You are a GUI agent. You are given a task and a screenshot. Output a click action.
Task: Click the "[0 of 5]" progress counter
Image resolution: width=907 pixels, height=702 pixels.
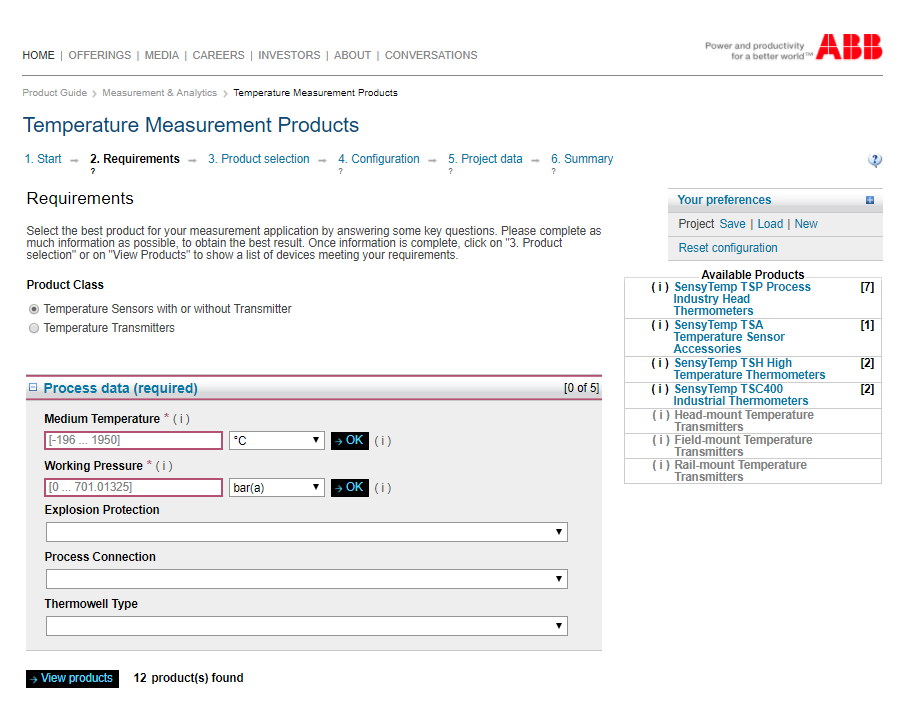(x=581, y=388)
